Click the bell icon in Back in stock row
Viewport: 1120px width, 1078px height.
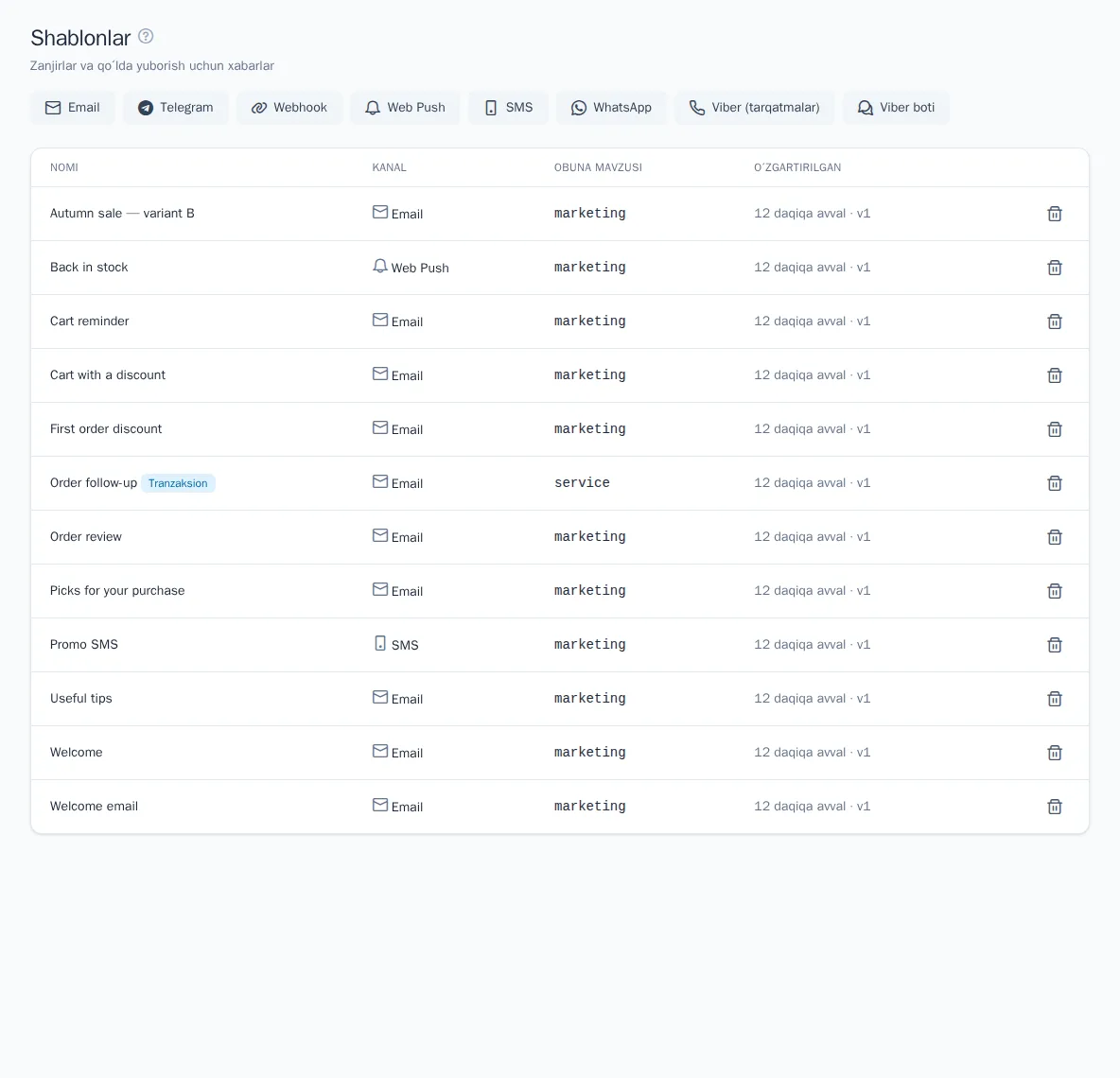pyautogui.click(x=380, y=267)
